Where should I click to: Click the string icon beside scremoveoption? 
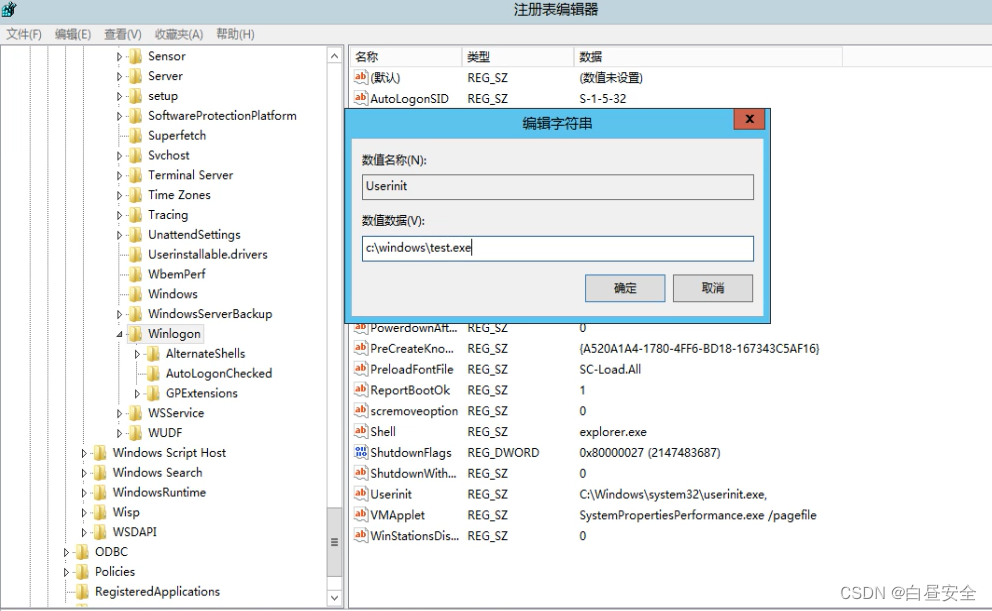point(361,410)
